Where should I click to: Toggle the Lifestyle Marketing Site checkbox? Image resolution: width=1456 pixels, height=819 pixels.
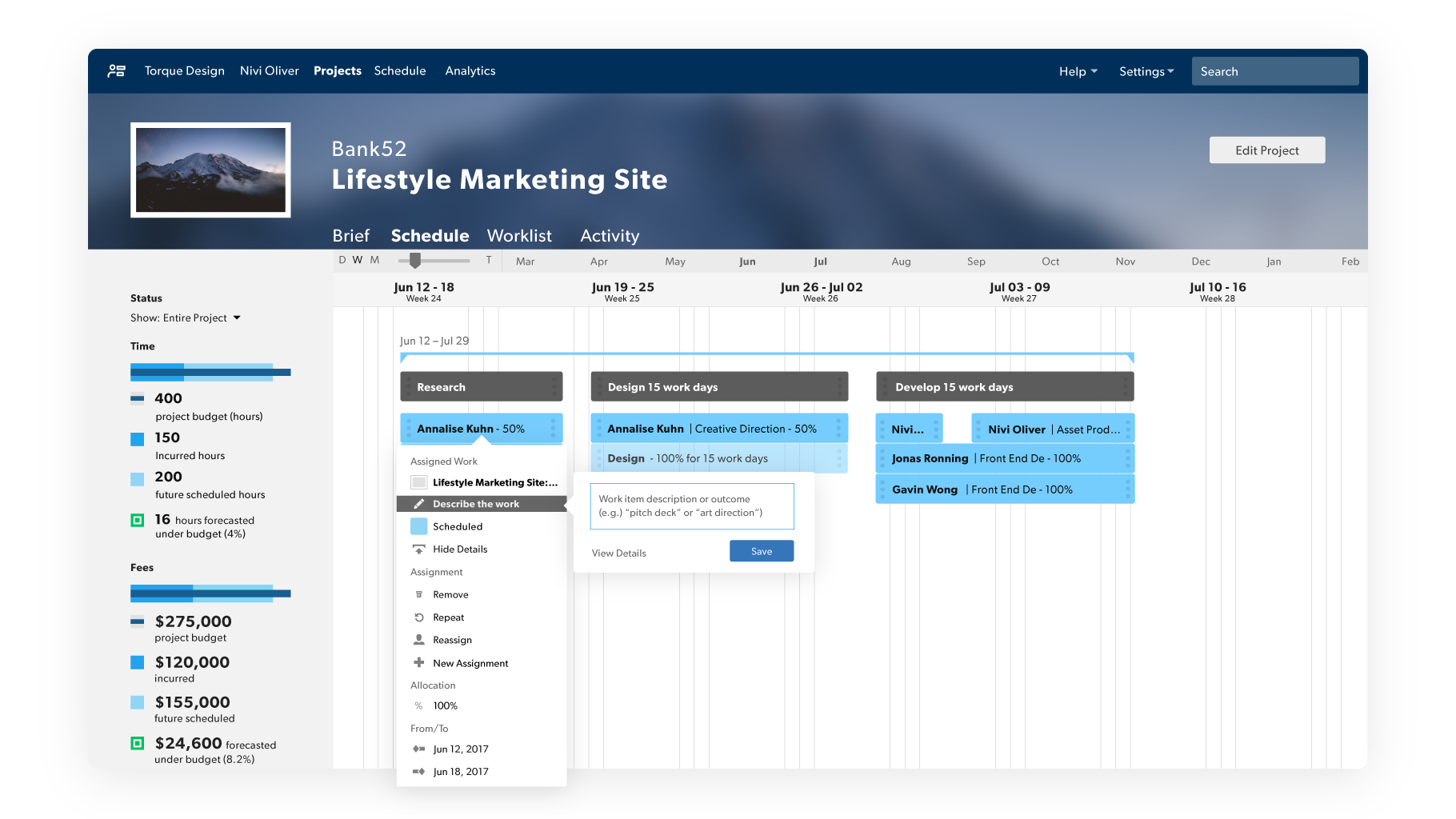click(418, 482)
